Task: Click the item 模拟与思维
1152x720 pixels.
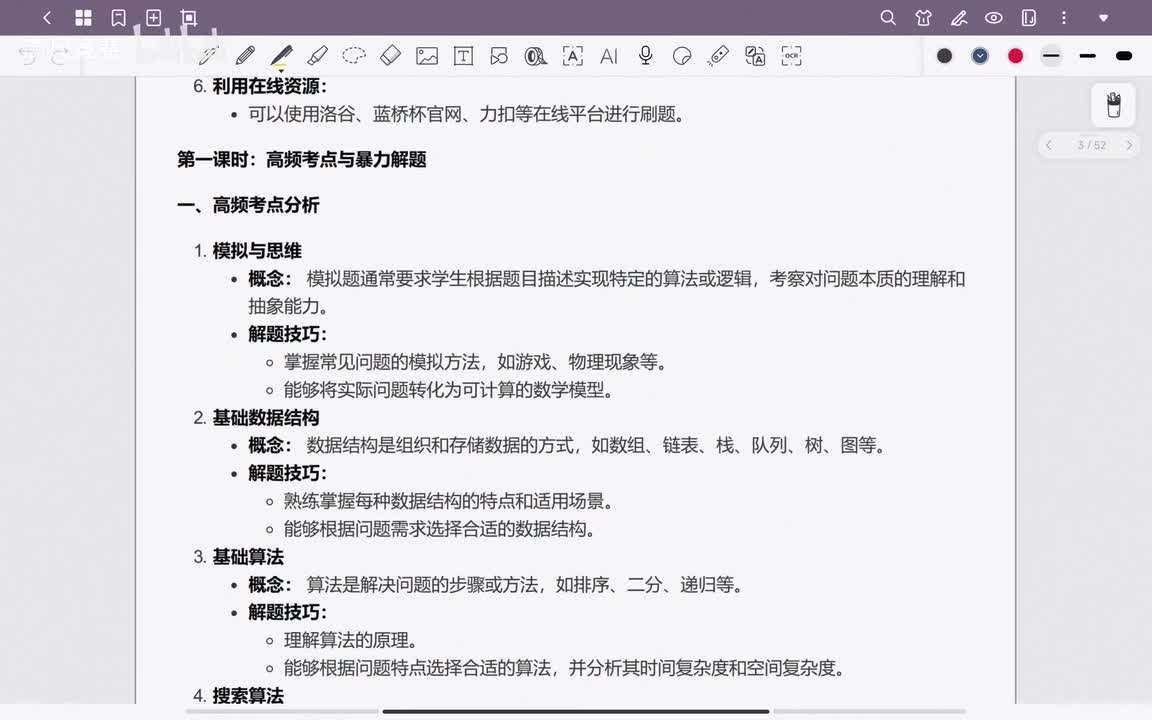Action: [x=256, y=251]
